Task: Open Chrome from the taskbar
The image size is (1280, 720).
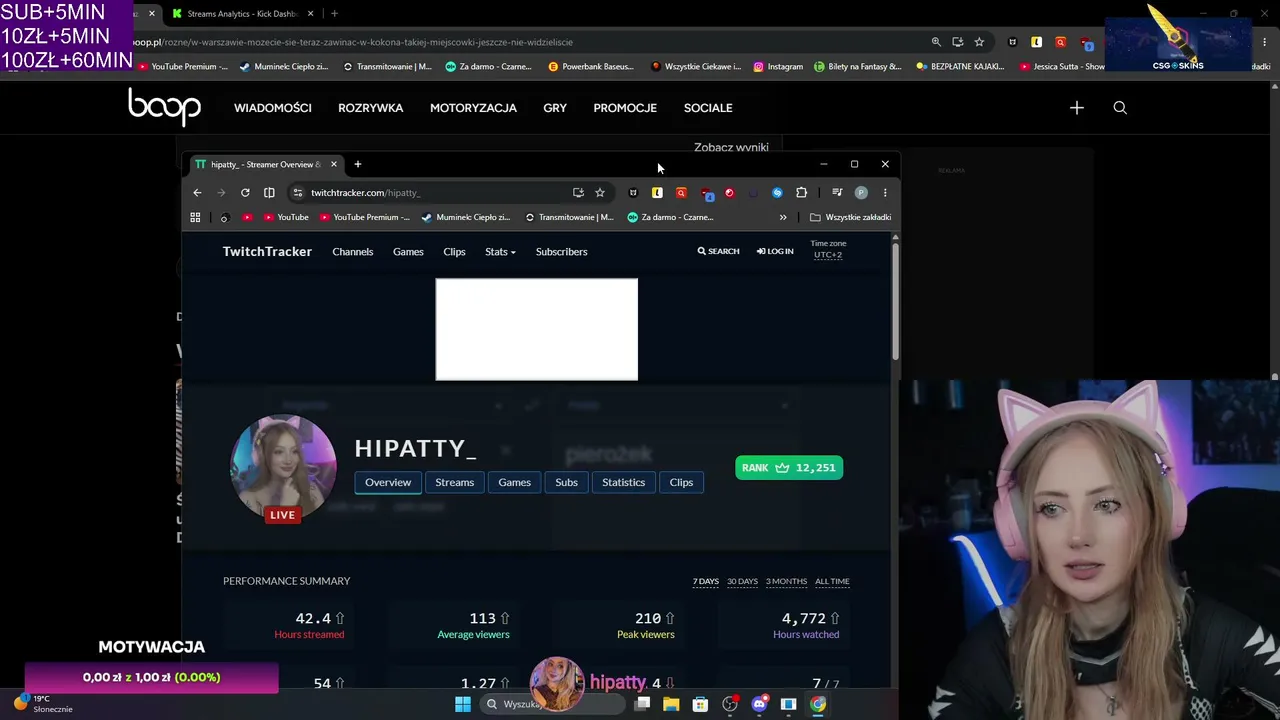Action: (818, 704)
